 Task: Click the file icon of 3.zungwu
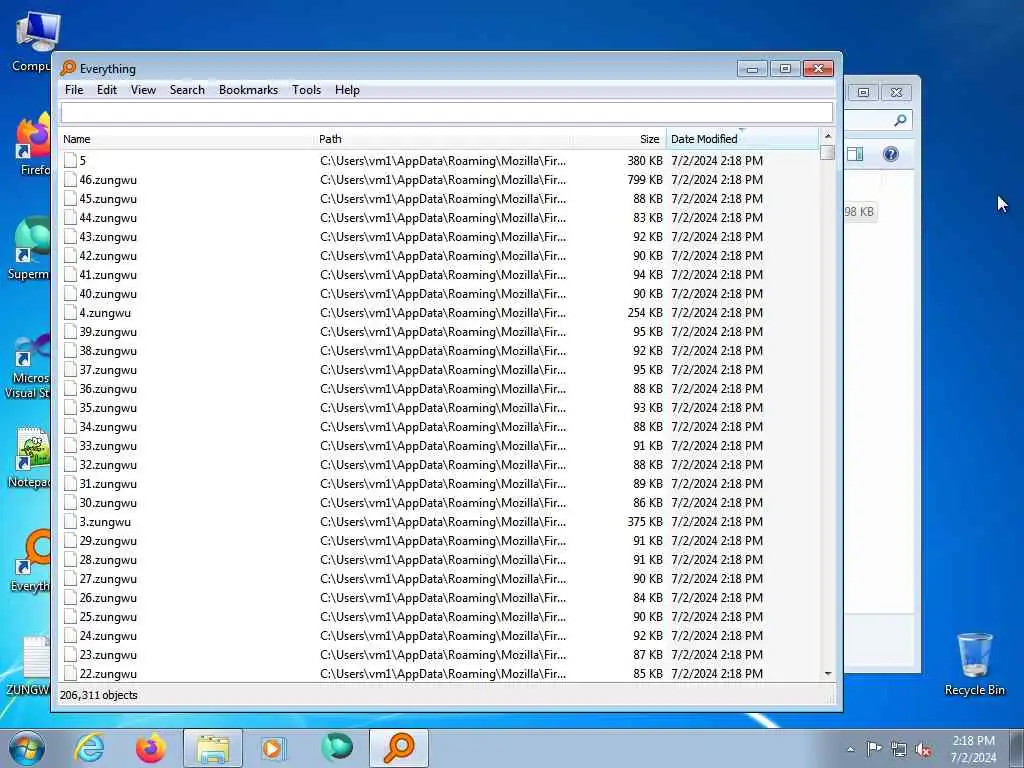tap(70, 522)
